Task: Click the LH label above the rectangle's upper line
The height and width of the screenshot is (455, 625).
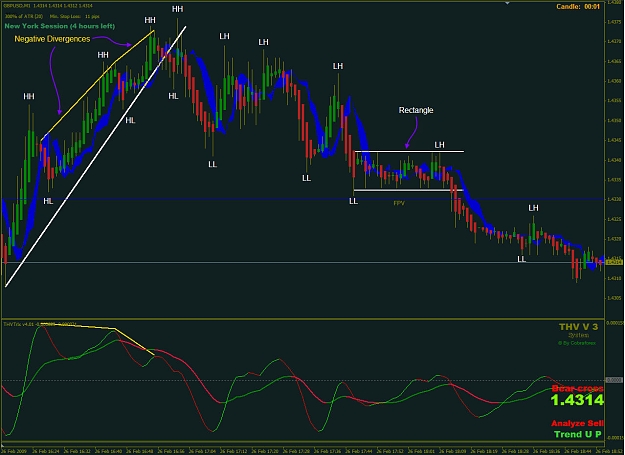Action: 439,145
